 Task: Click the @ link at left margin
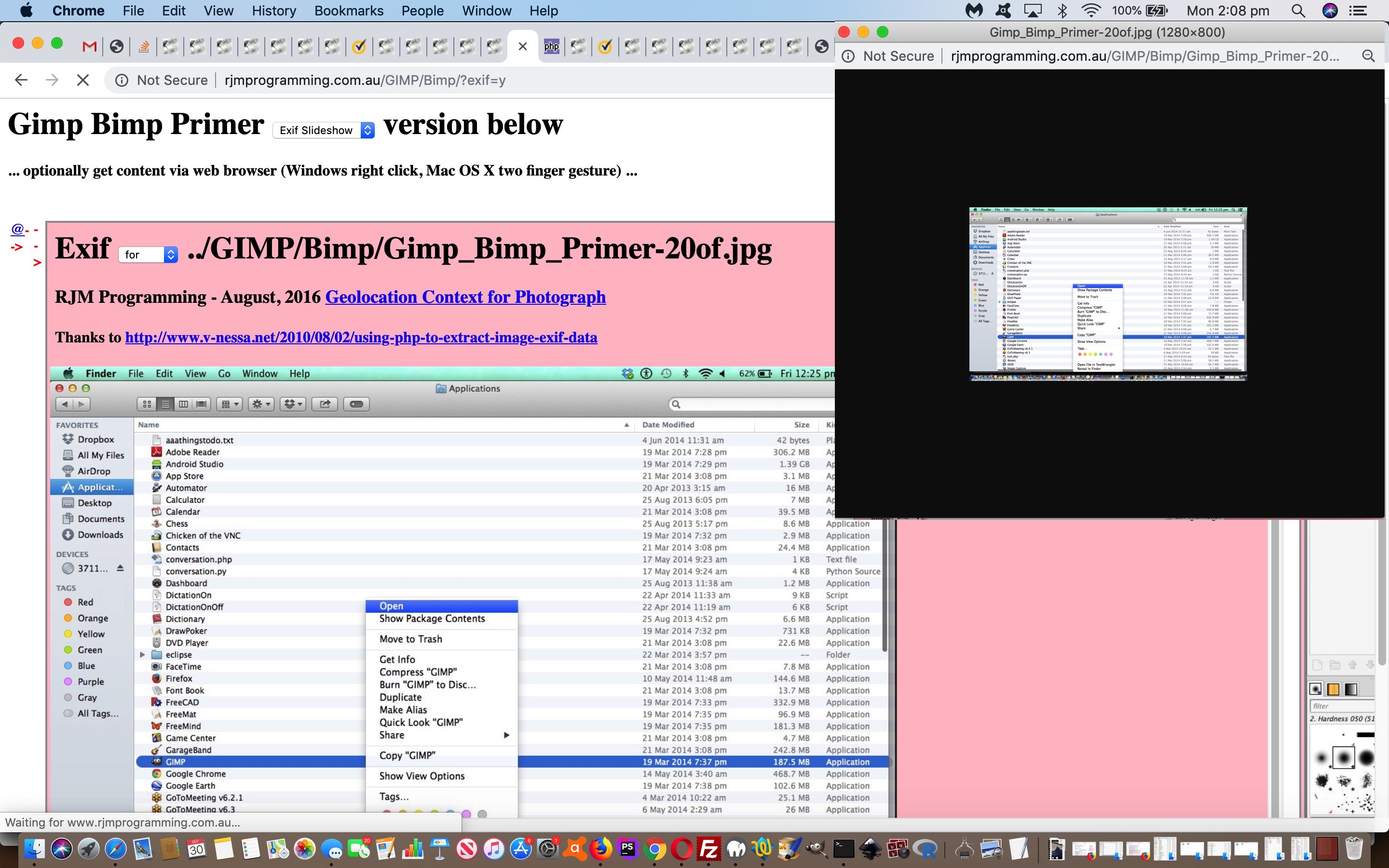[18, 229]
